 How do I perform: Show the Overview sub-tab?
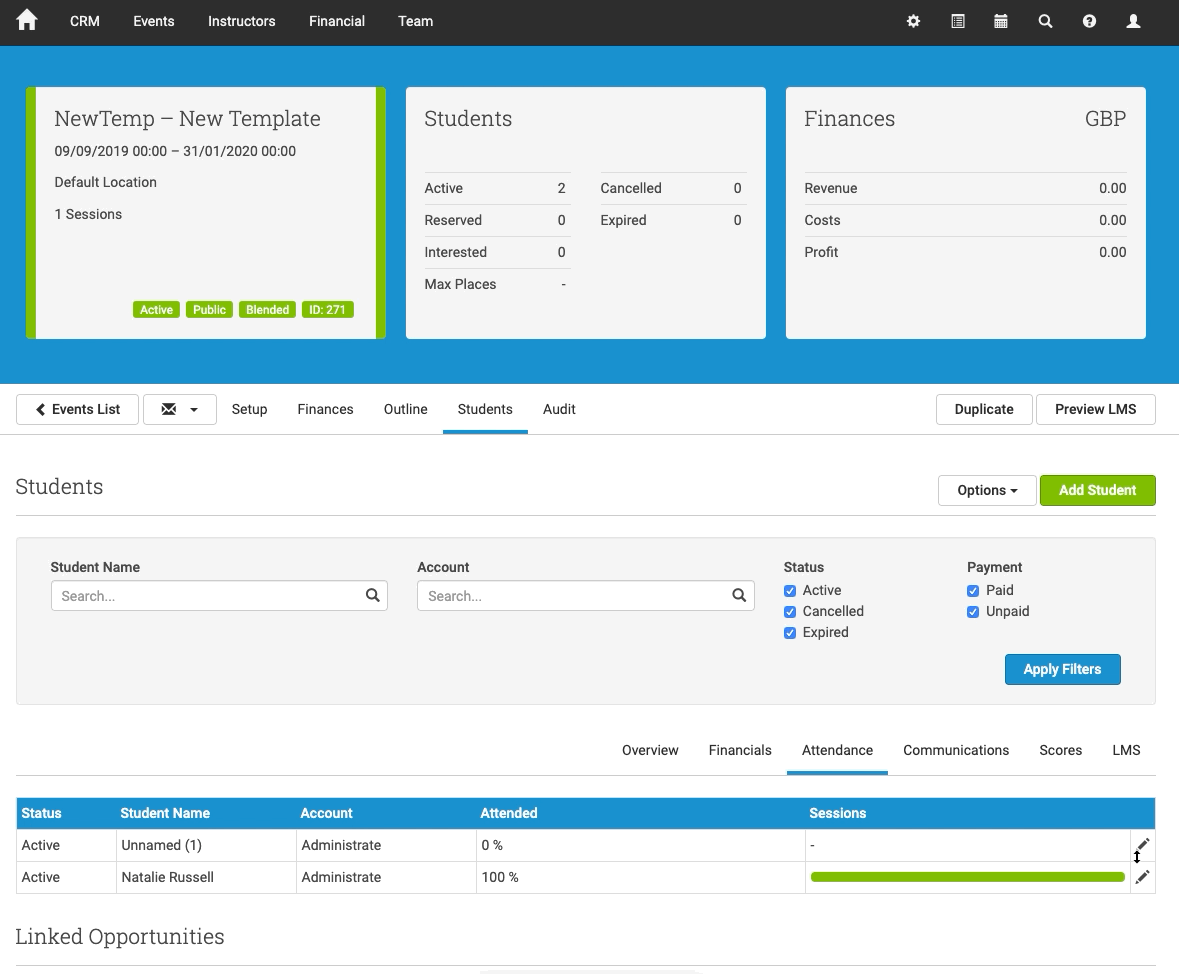point(650,751)
